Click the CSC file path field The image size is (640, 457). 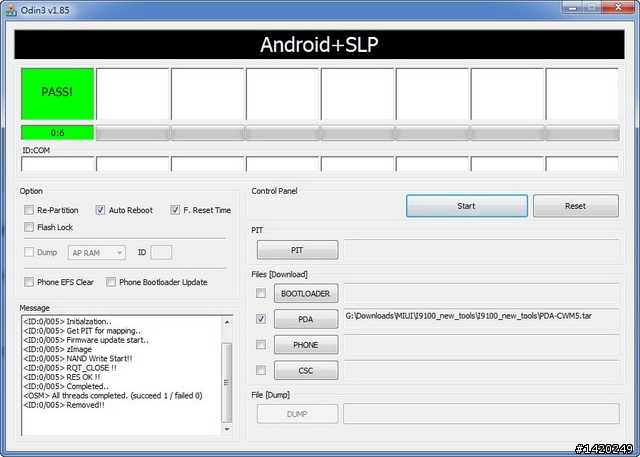click(x=481, y=370)
